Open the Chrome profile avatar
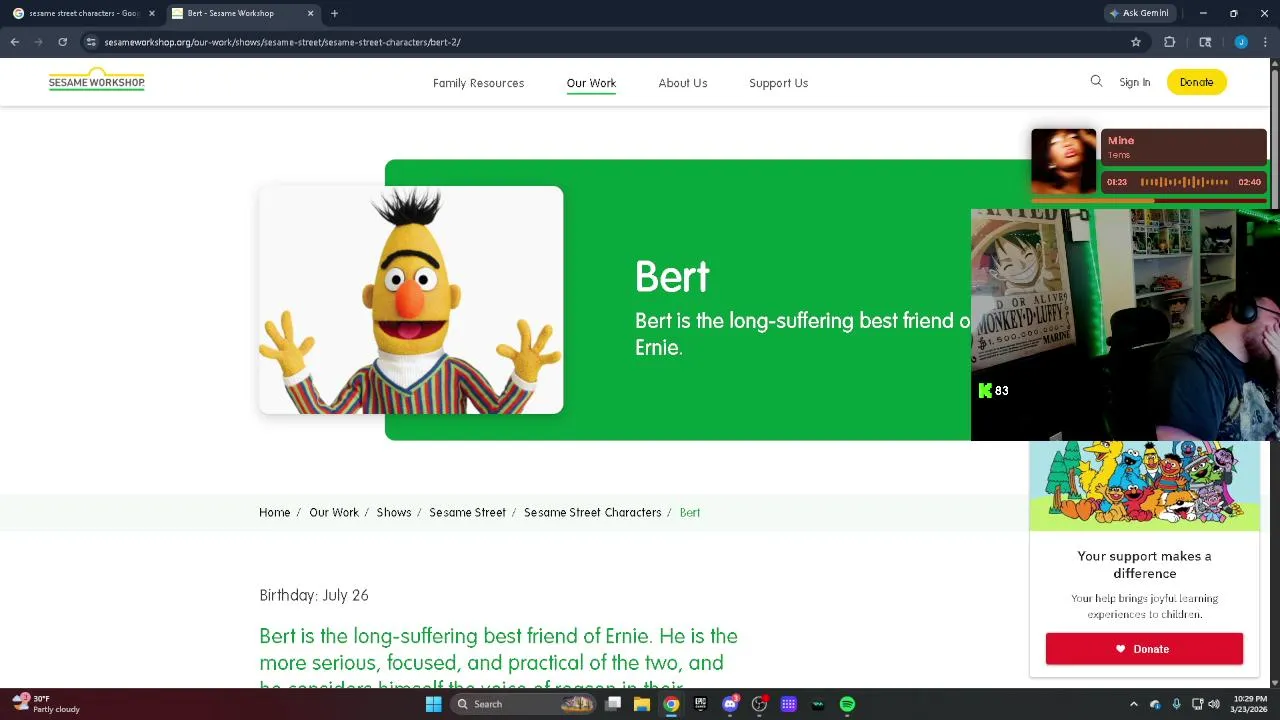Image resolution: width=1280 pixels, height=720 pixels. click(x=1241, y=42)
